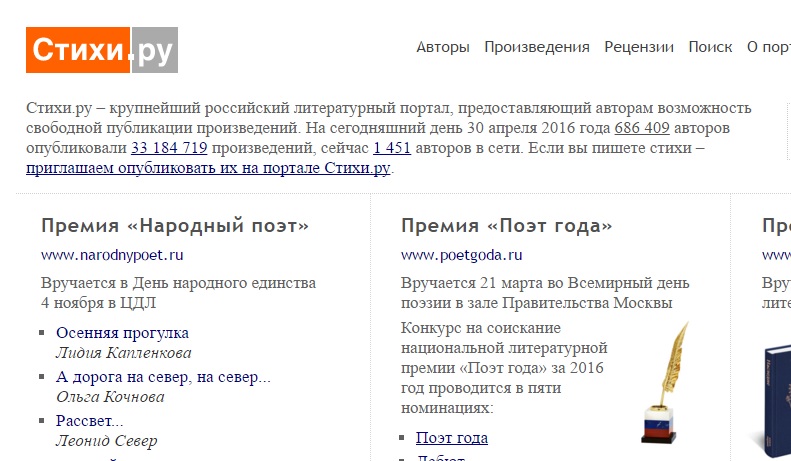Click the golden feather award image
This screenshot has width=791, height=461.
663,383
